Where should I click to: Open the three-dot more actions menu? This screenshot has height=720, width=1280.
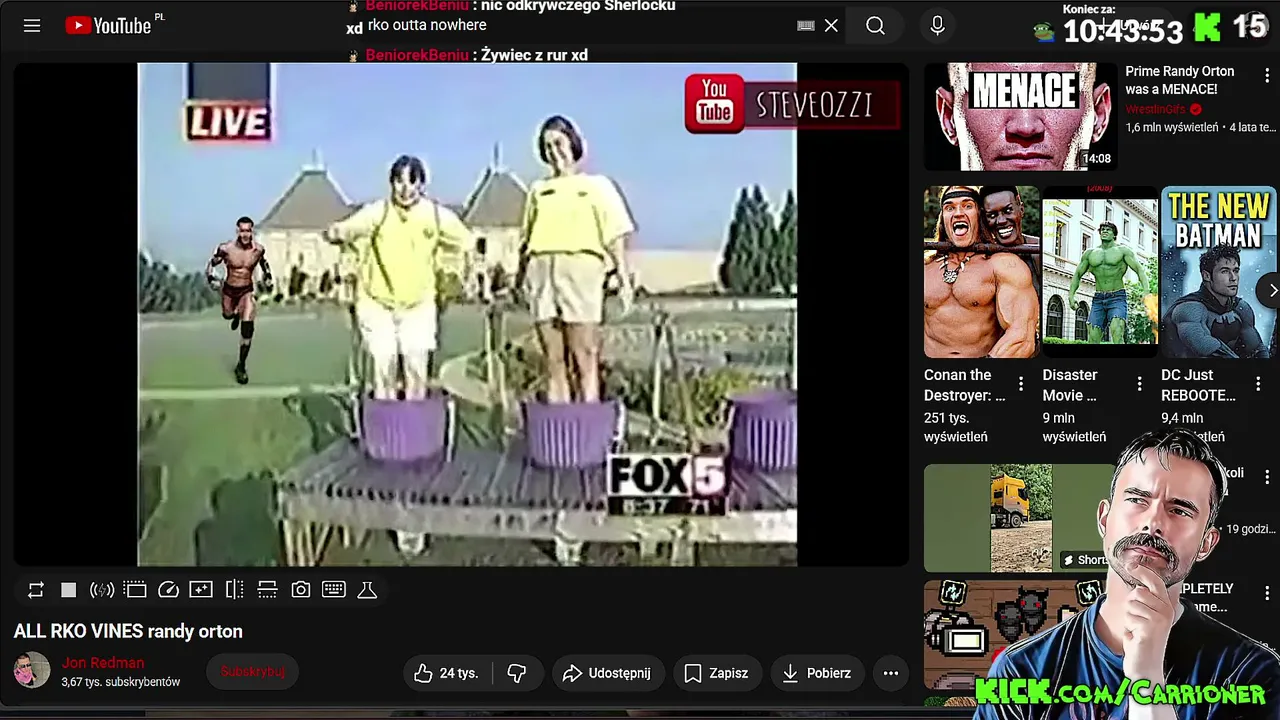pyautogui.click(x=891, y=673)
